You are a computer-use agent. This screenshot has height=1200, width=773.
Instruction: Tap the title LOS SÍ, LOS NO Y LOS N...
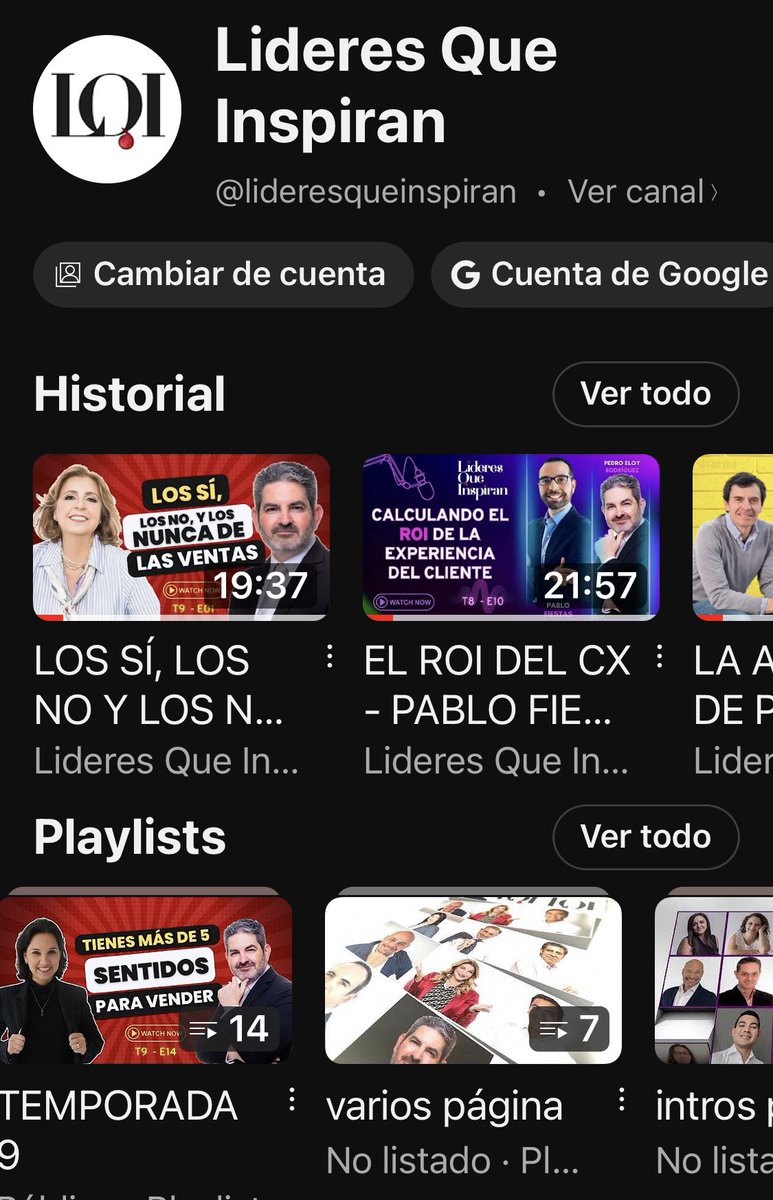159,685
